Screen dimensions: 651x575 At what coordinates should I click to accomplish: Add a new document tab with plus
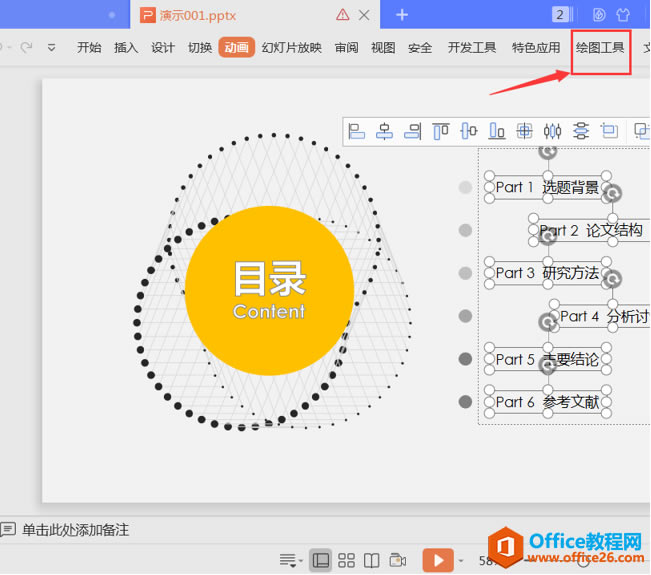point(402,15)
